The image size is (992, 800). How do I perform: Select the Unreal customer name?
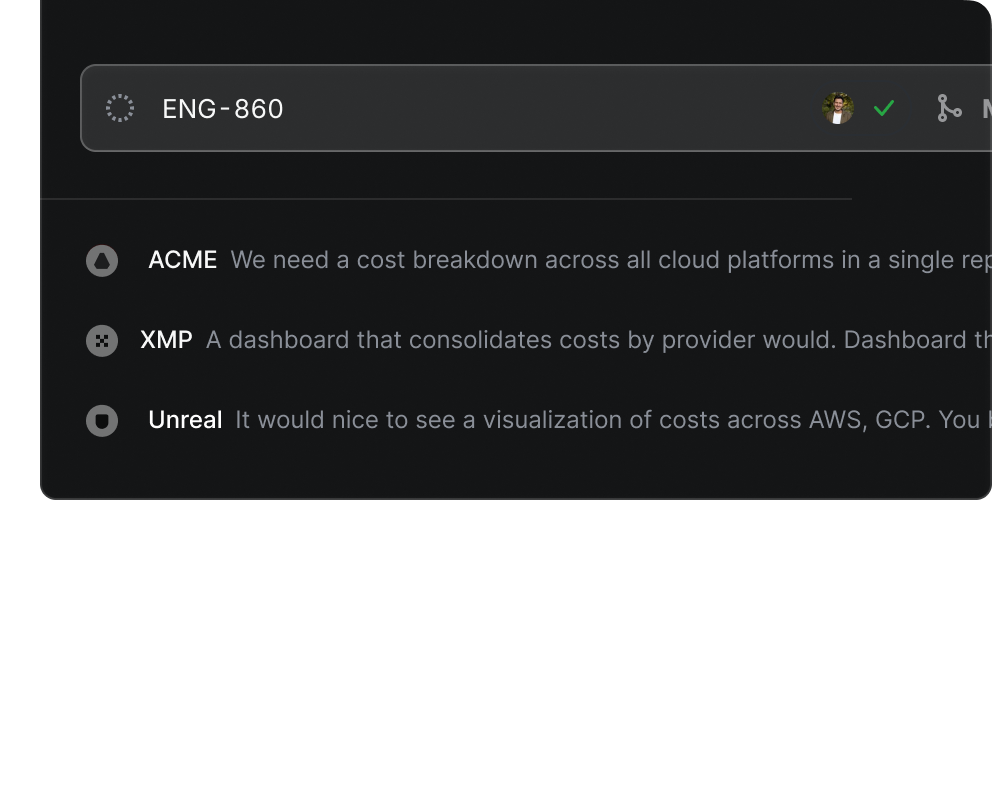(x=185, y=420)
